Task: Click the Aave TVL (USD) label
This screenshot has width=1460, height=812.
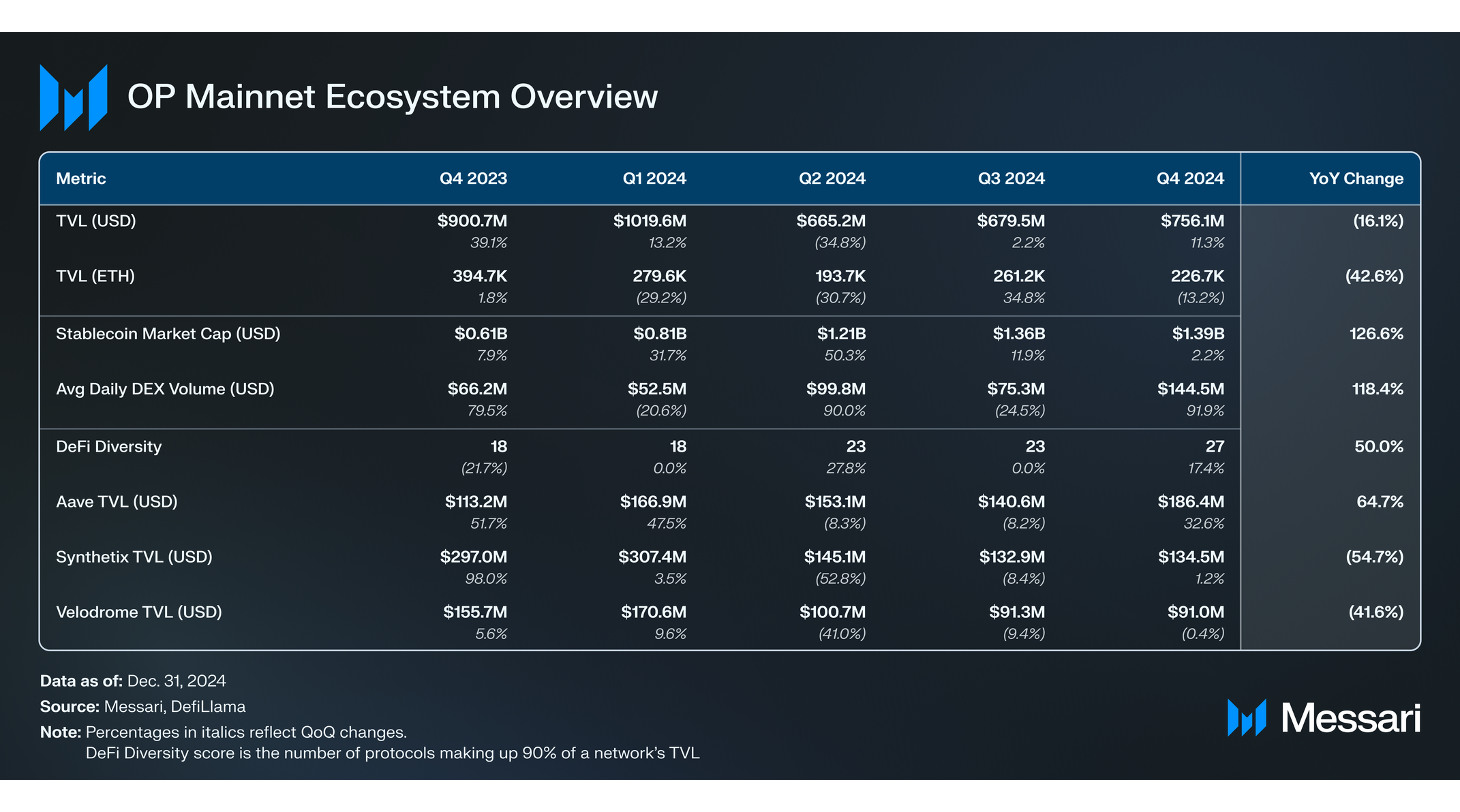Action: coord(117,502)
